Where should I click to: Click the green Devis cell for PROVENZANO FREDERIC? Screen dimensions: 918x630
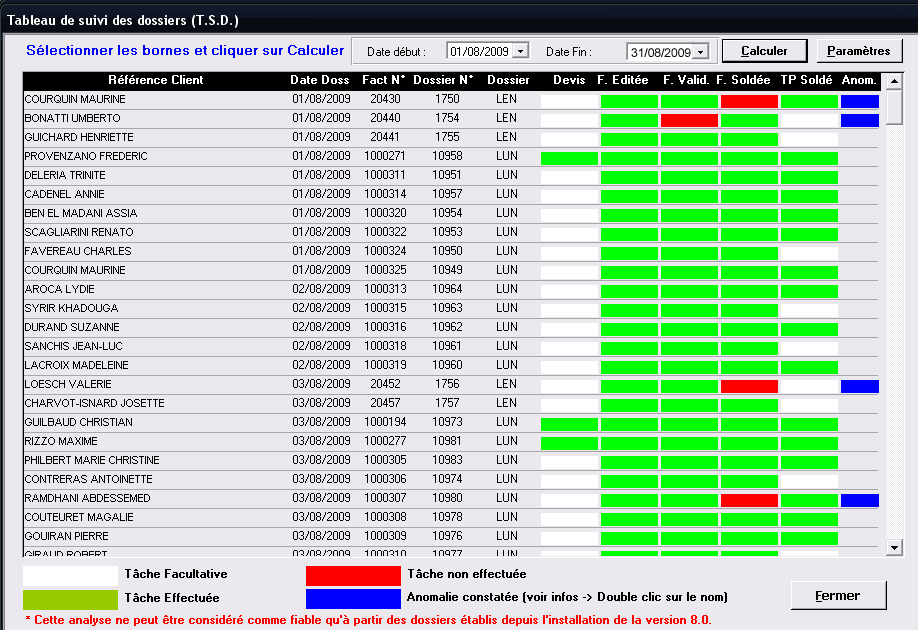[569, 158]
